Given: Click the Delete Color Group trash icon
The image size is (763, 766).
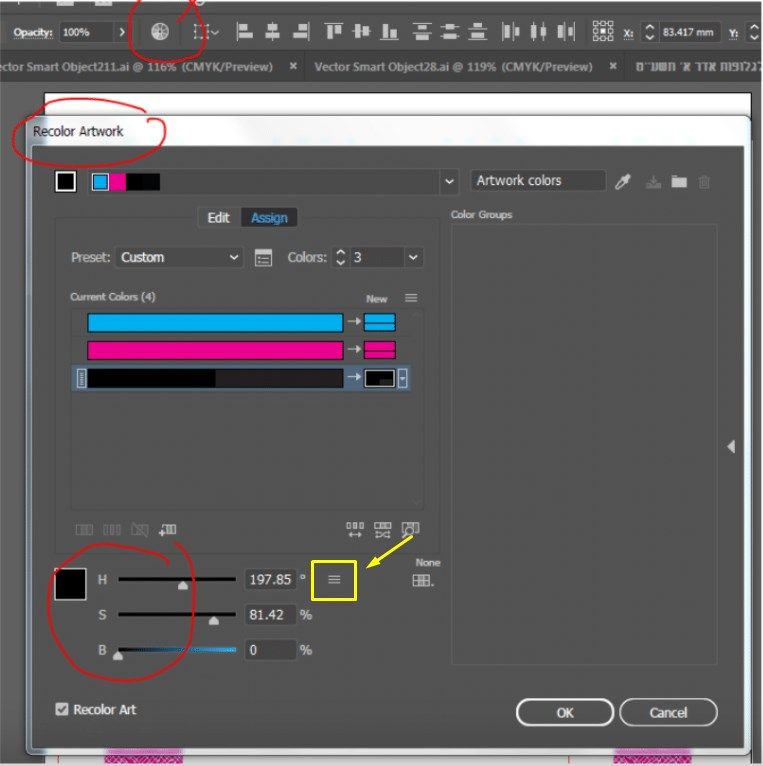Looking at the screenshot, I should click(x=704, y=182).
